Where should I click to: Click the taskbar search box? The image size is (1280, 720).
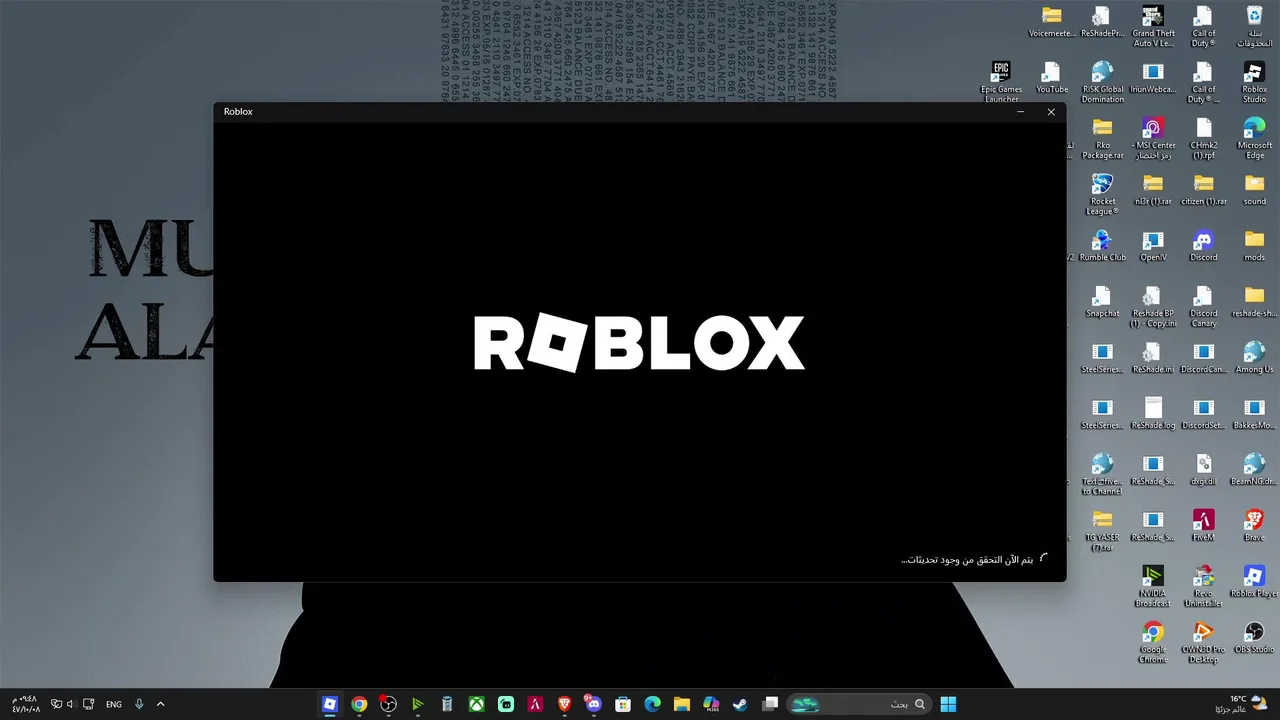coord(858,704)
